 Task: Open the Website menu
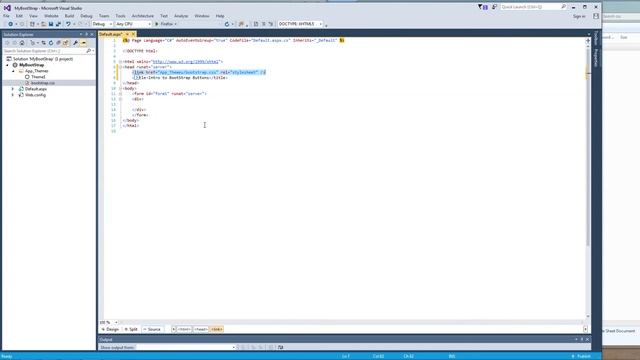point(51,16)
